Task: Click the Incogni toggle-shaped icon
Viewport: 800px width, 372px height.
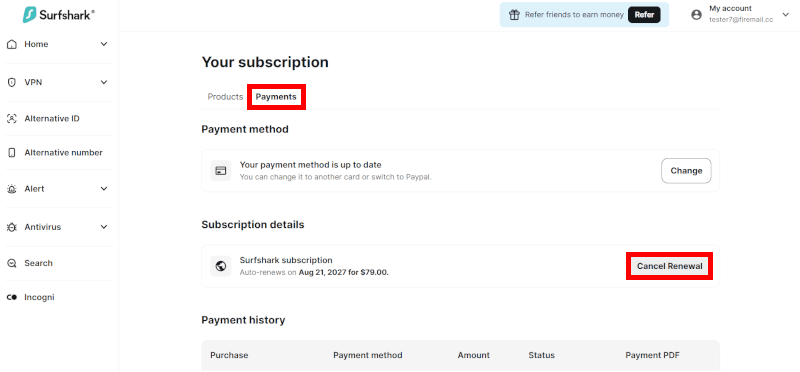Action: click(x=12, y=297)
